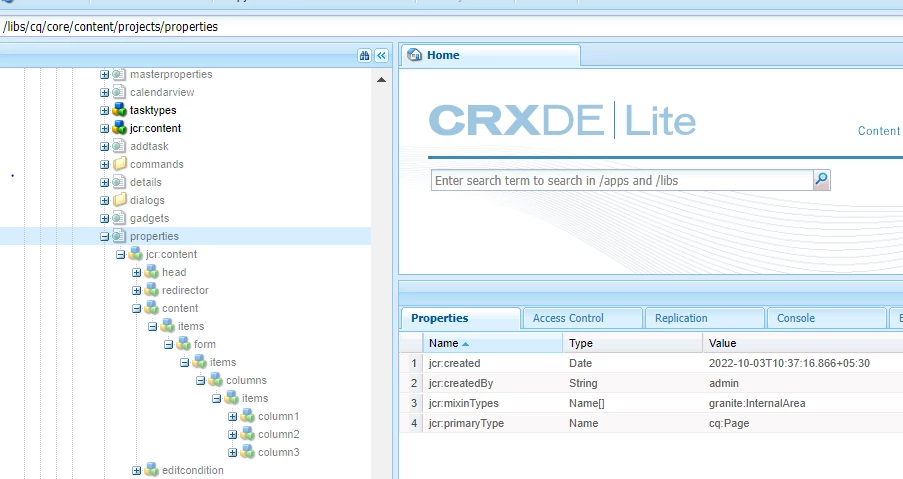Expand the head node
This screenshot has height=479, width=903.
pos(136,272)
